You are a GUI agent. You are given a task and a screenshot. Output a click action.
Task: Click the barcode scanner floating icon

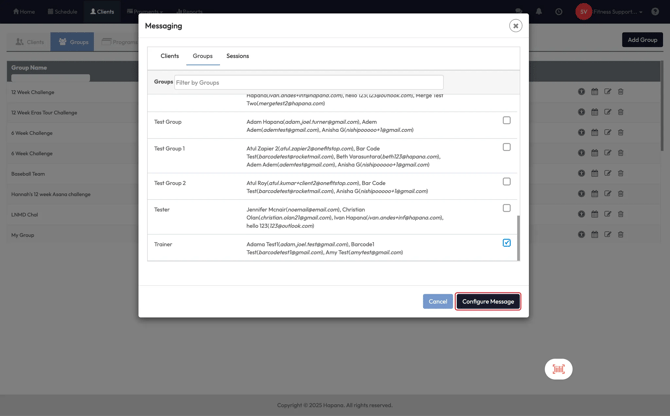coord(558,369)
